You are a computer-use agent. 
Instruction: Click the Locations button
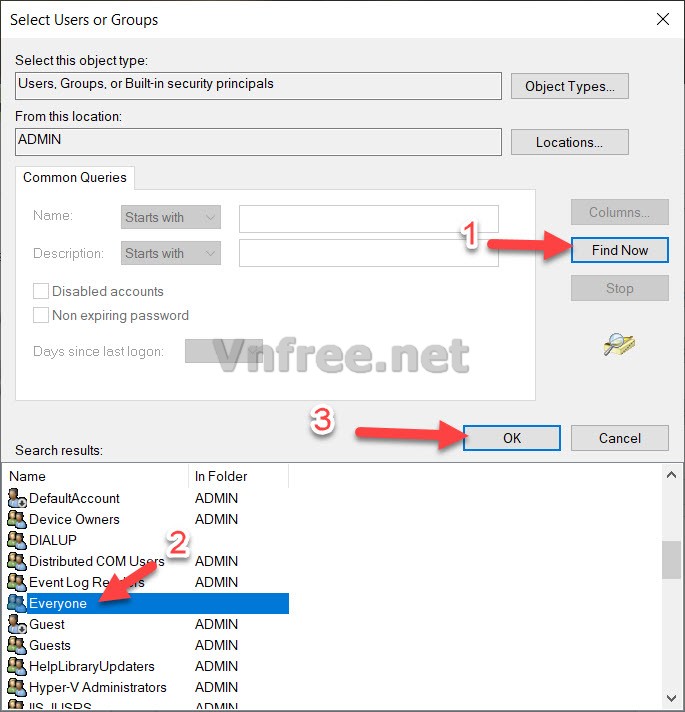570,142
